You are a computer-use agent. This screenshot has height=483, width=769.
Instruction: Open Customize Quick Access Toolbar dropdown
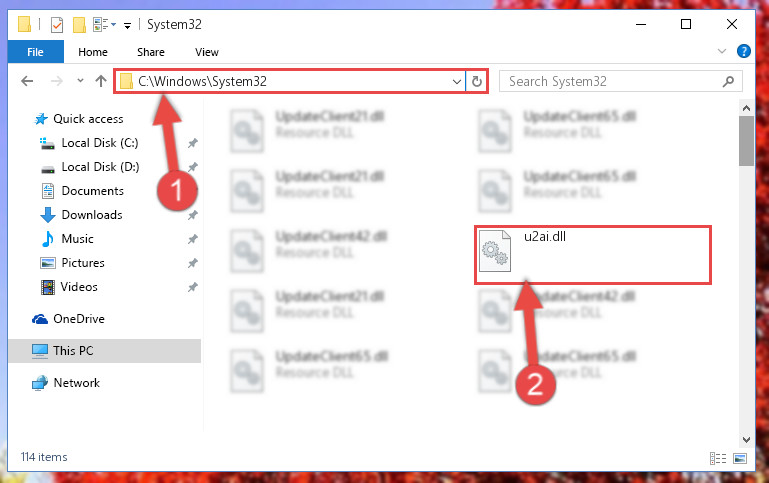pos(128,25)
